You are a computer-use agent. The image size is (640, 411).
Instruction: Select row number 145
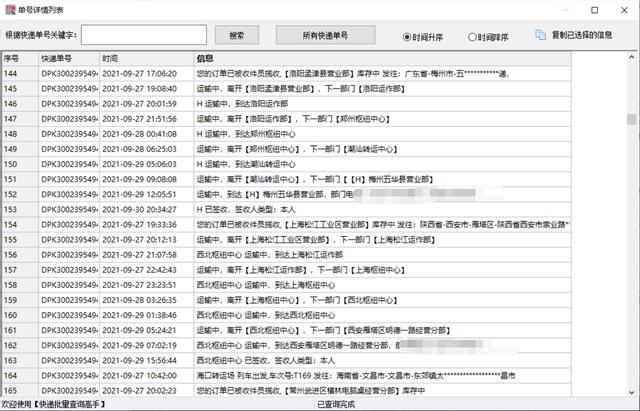(x=20, y=89)
